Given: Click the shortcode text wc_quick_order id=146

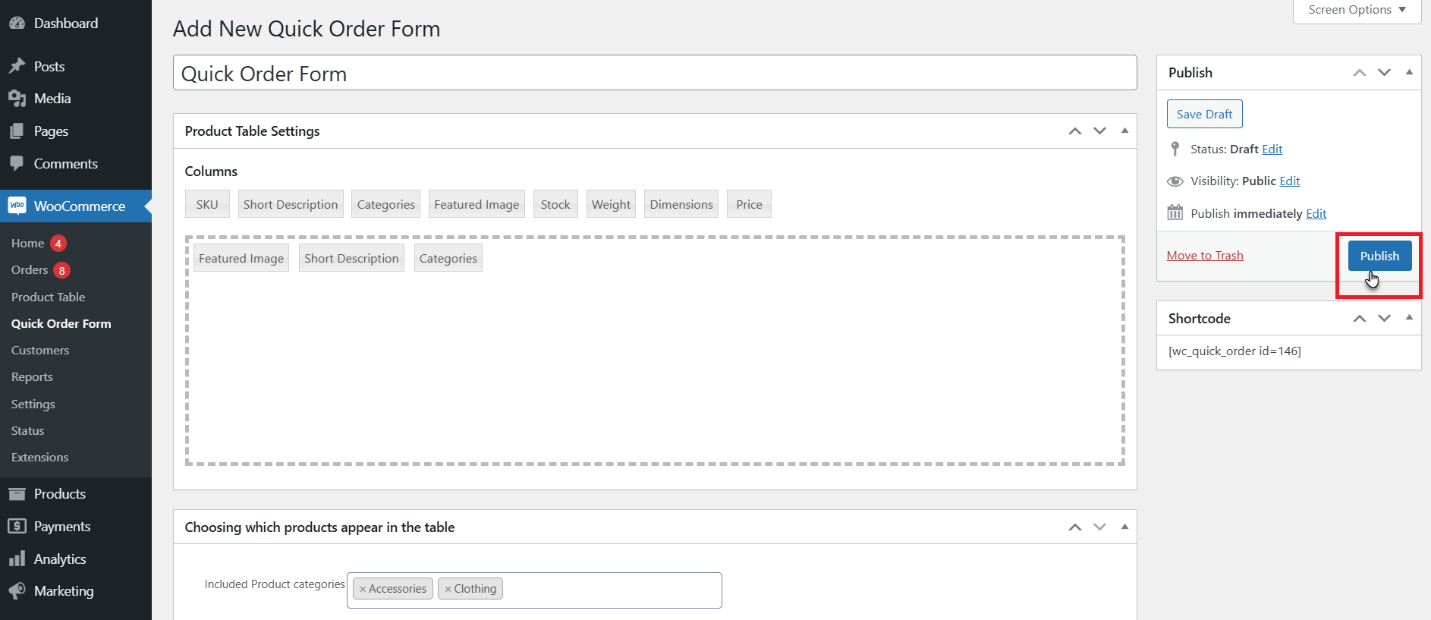Looking at the screenshot, I should tap(1234, 351).
